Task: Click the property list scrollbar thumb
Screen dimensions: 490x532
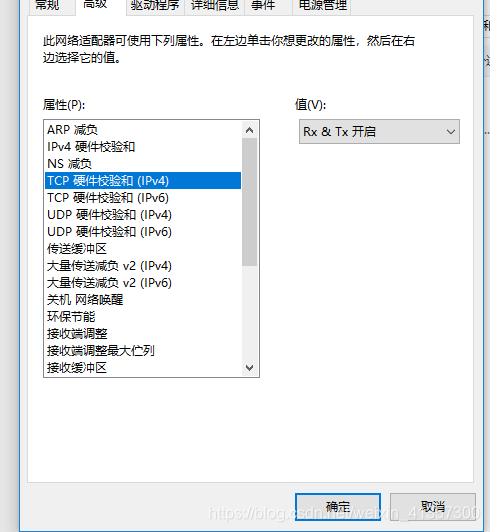Action: click(249, 202)
